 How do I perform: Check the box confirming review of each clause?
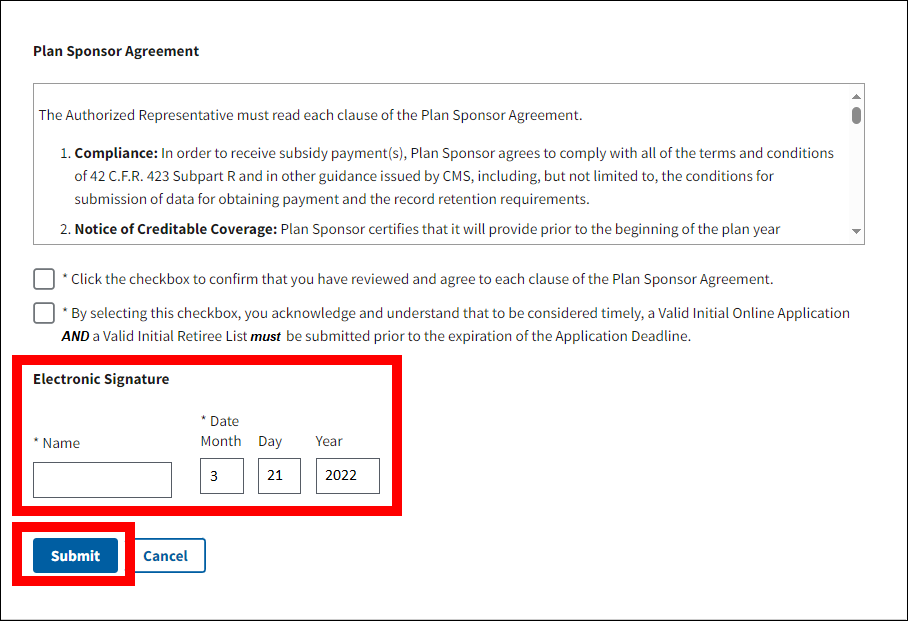[44, 279]
